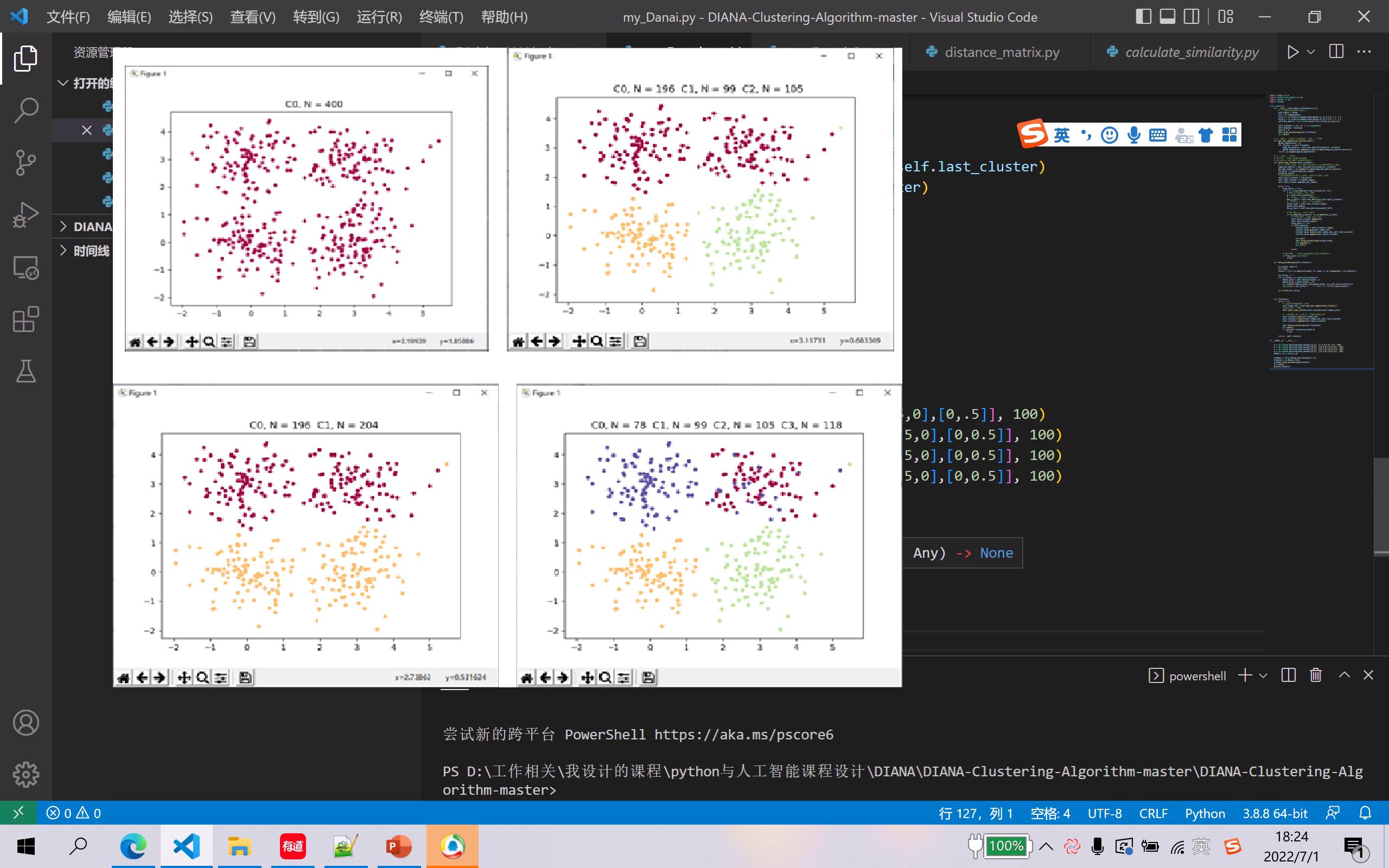This screenshot has width=1389, height=868.
Task: Click Run Python File play button
Action: (1292, 52)
